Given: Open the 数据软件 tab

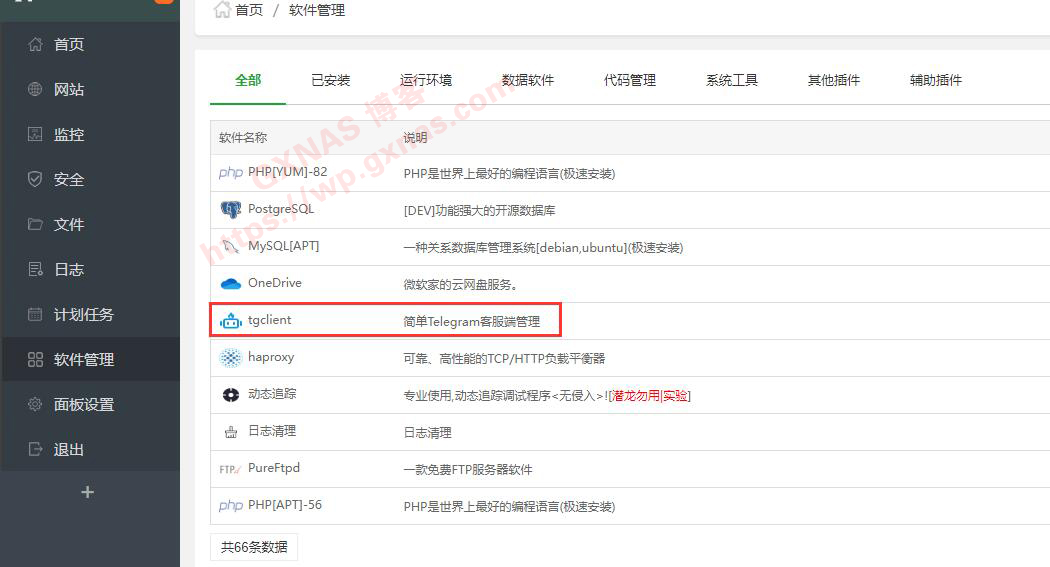Looking at the screenshot, I should 528,80.
